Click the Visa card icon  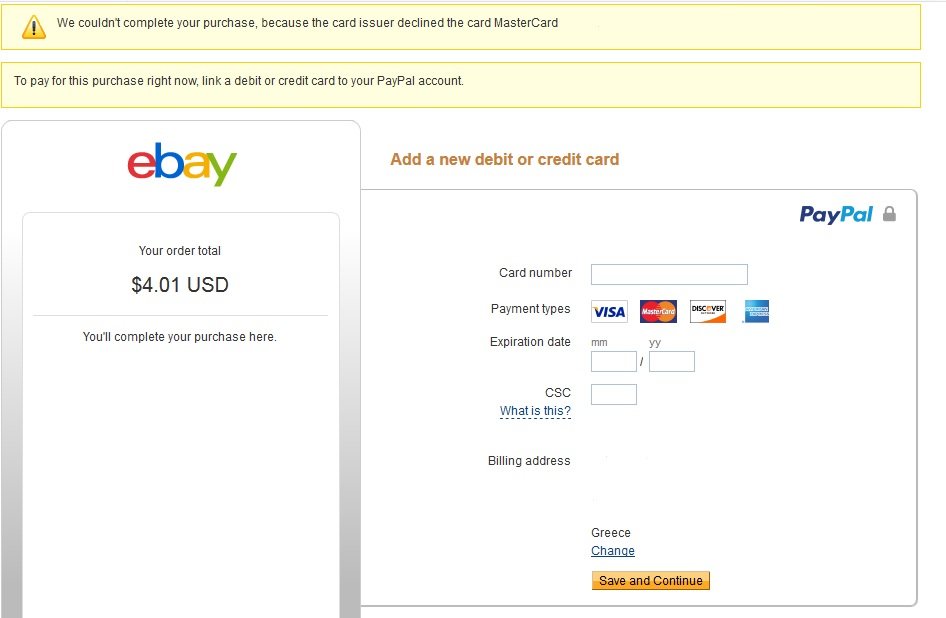tap(609, 311)
